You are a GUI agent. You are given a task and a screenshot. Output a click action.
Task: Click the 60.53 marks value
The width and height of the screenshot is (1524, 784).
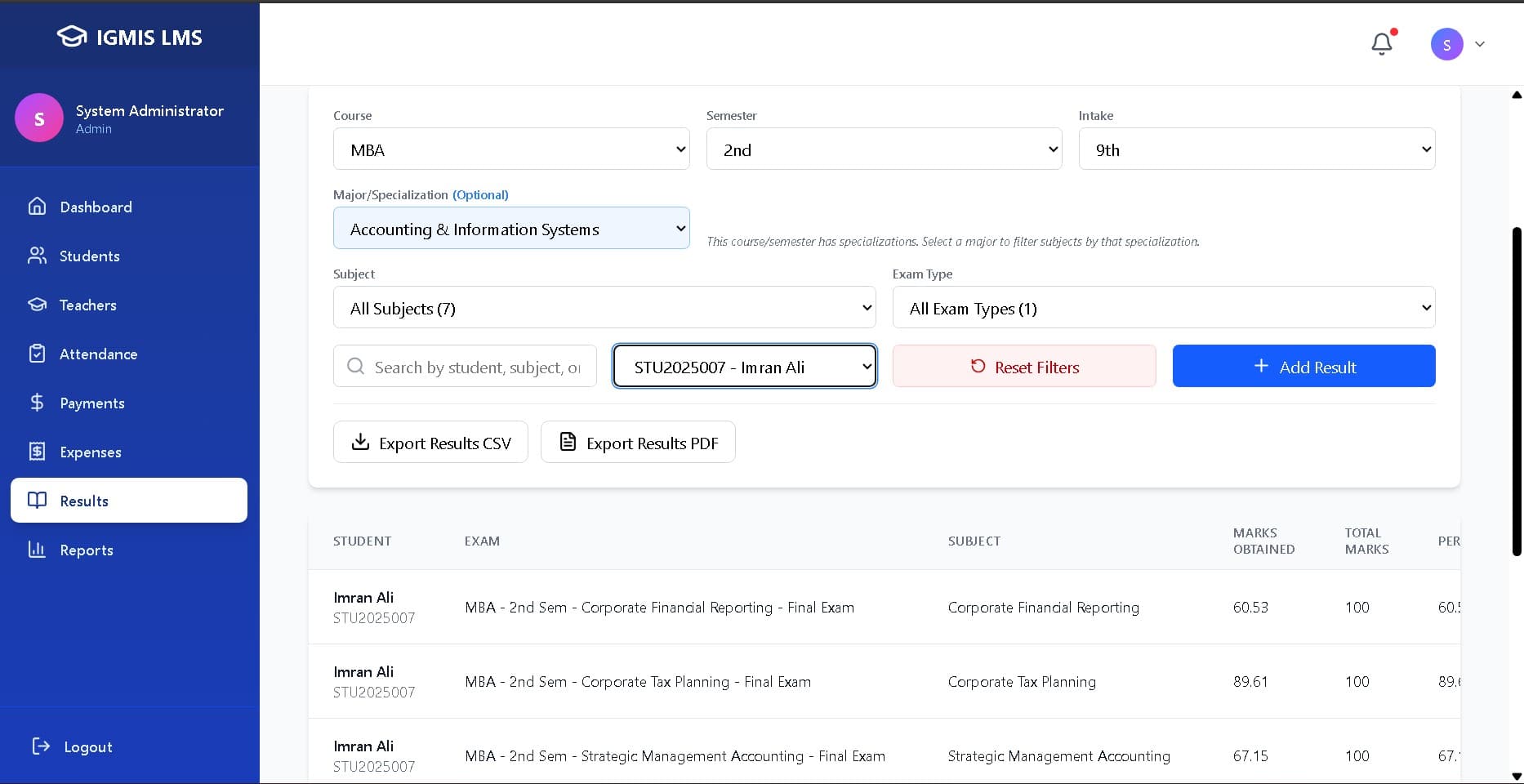[1250, 607]
